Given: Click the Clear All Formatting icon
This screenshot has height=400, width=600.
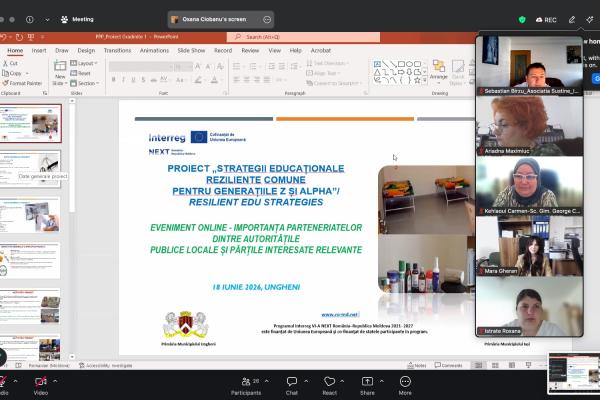Looking at the screenshot, I should (220, 67).
